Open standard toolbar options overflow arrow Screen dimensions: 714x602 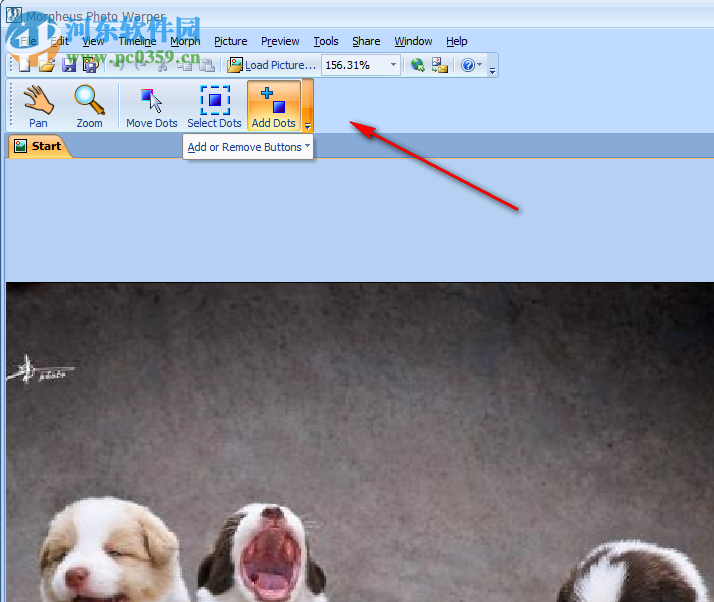492,71
